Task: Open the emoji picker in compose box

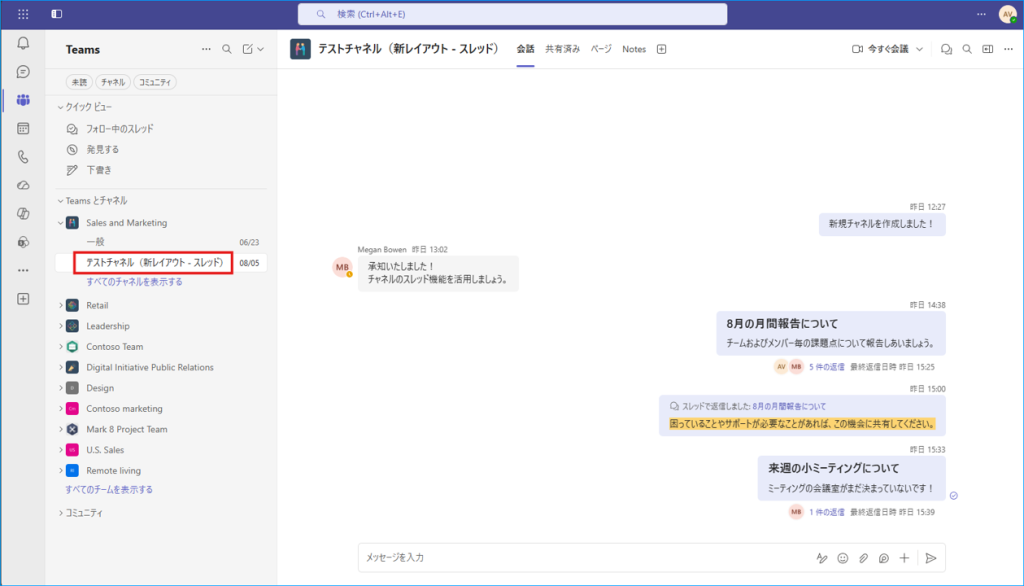Action: (842, 558)
